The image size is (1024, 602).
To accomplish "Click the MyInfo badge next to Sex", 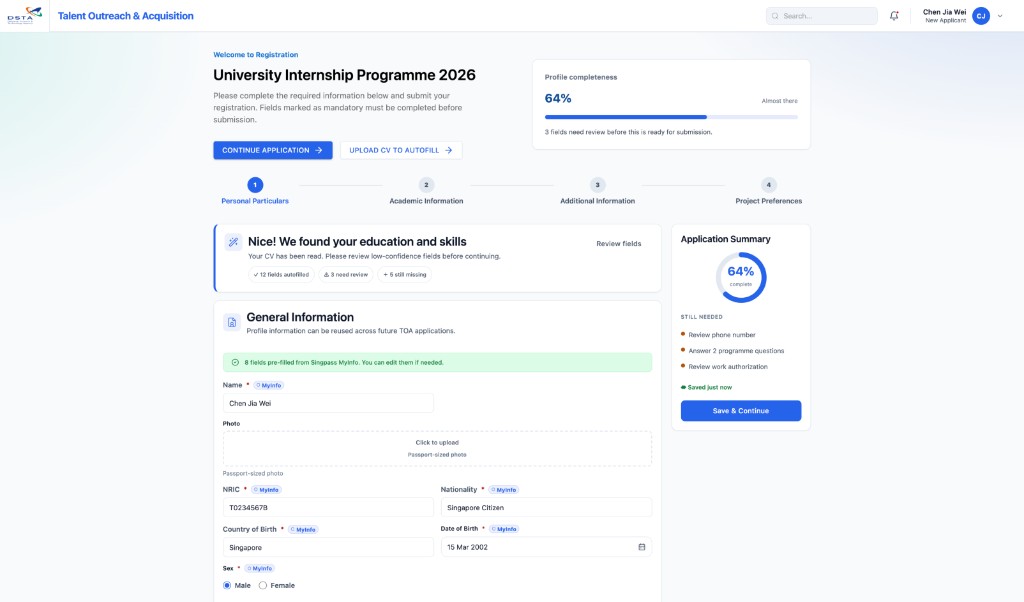I will (259, 569).
